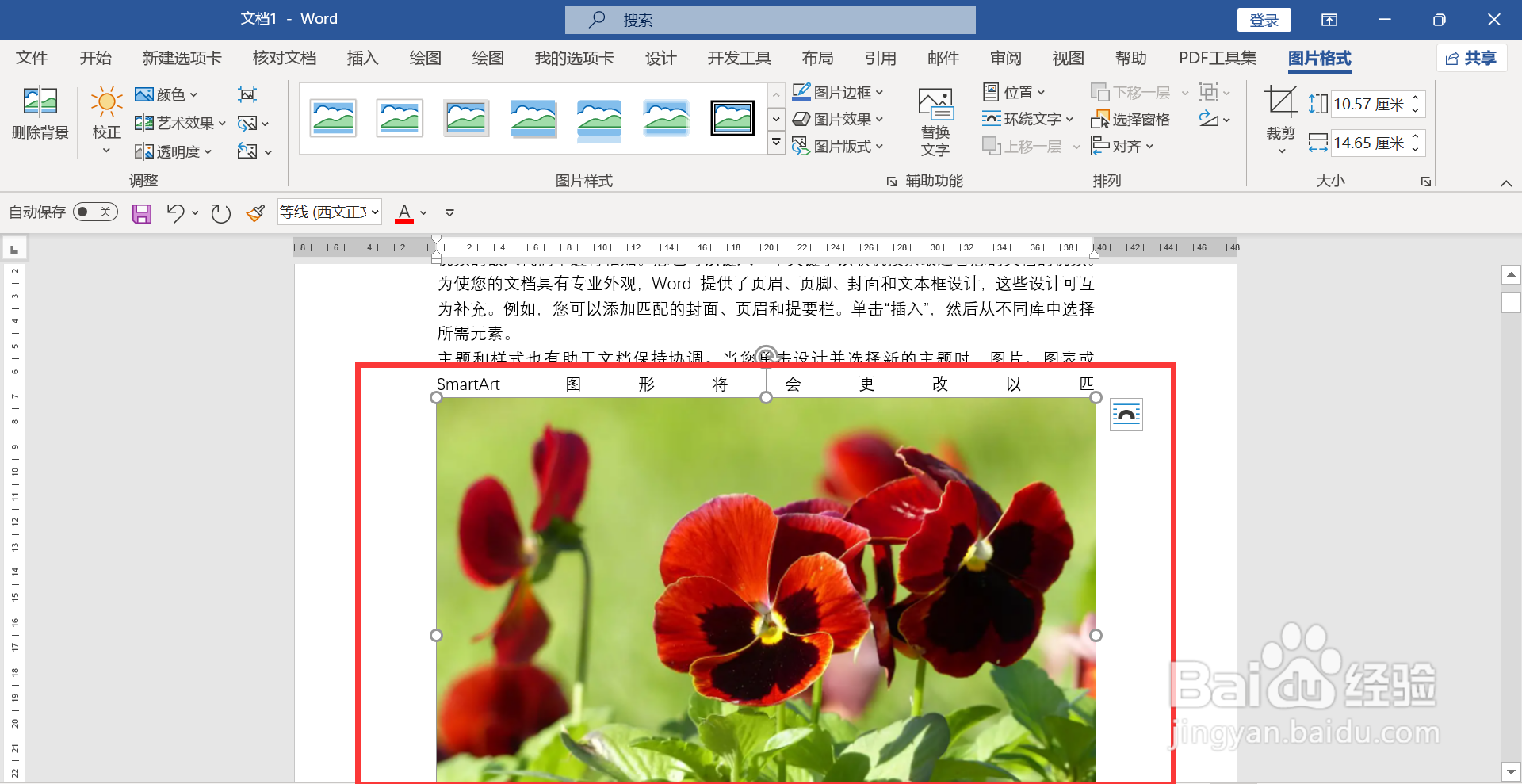Click the picture's rotation handle
The height and width of the screenshot is (784, 1522).
tap(766, 356)
